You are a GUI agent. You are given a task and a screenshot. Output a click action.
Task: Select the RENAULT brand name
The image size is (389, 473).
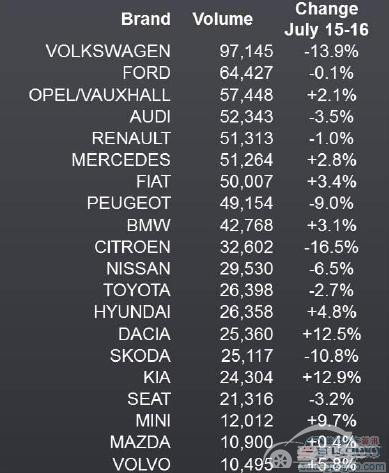pyautogui.click(x=131, y=138)
